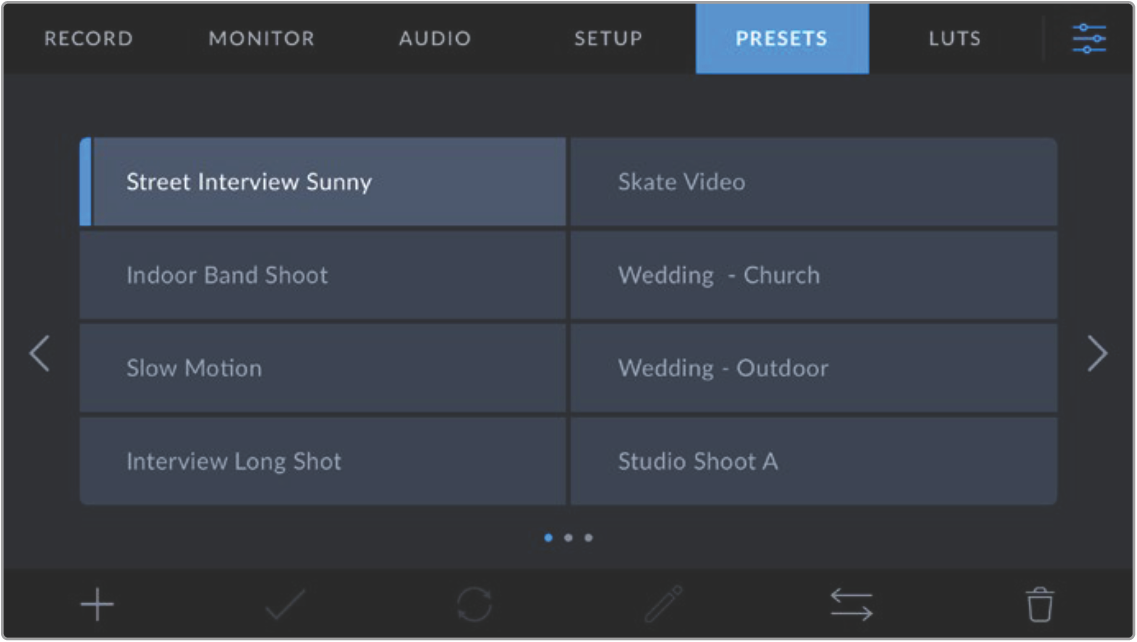Tap the edit preset pencil icon
Image resolution: width=1137 pixels, height=642 pixels.
tap(663, 605)
